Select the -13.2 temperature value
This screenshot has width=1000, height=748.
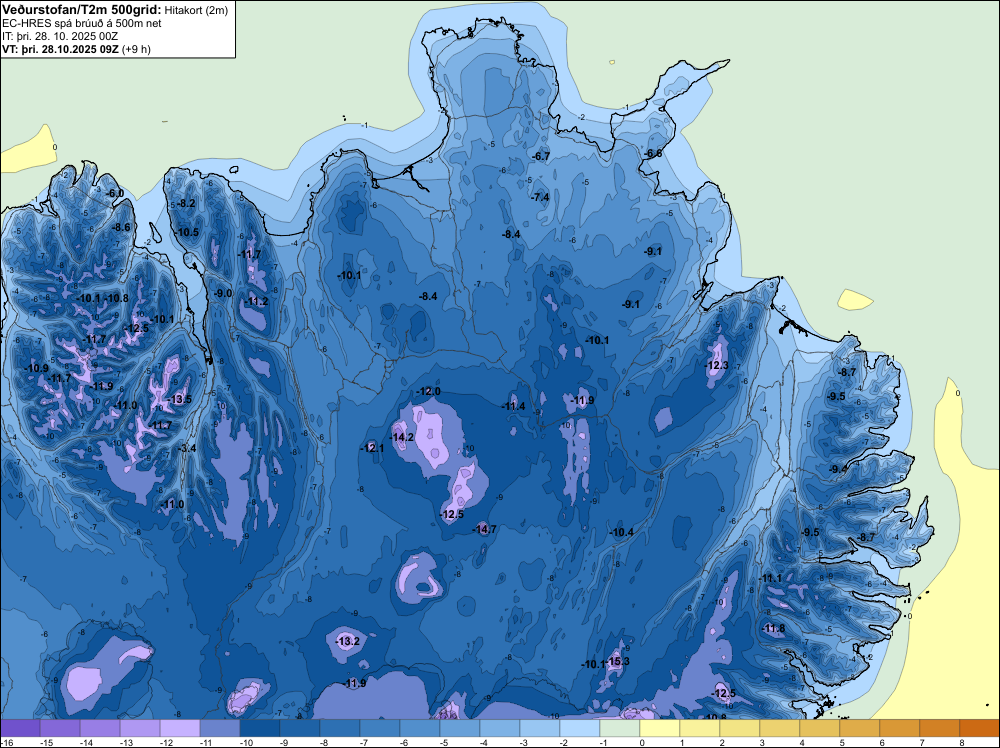(348, 641)
